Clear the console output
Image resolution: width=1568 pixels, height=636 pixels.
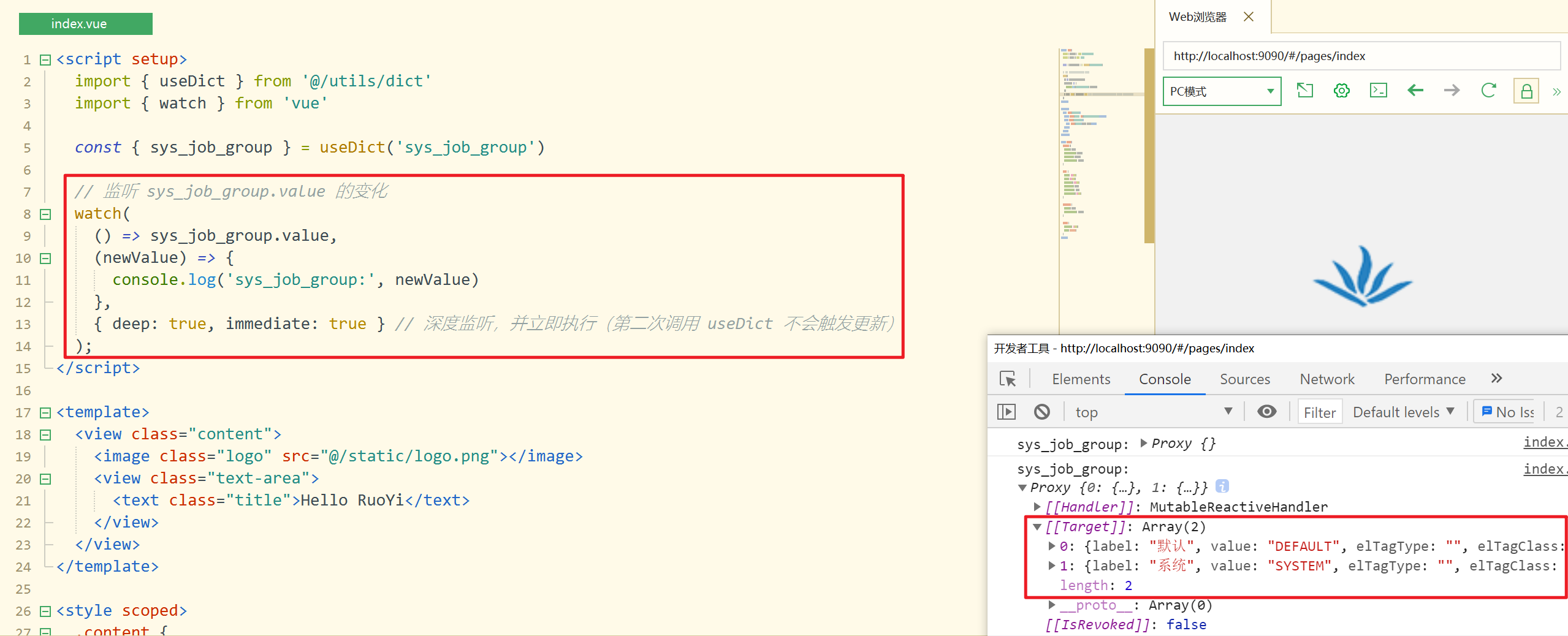[1042, 412]
